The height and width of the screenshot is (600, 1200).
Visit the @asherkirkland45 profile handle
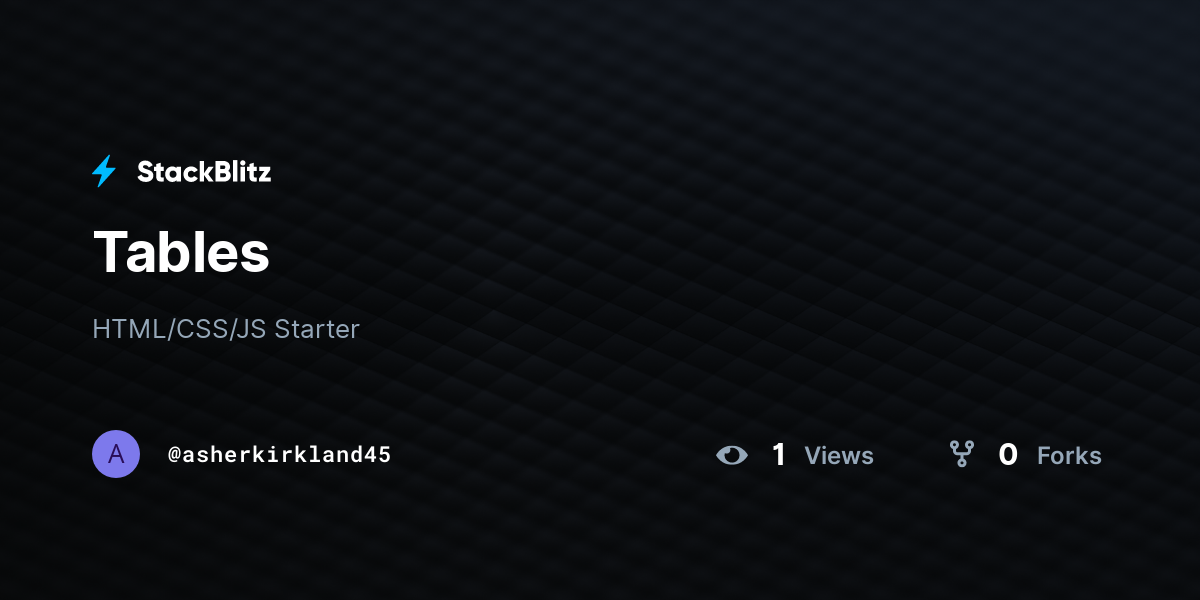tap(280, 455)
